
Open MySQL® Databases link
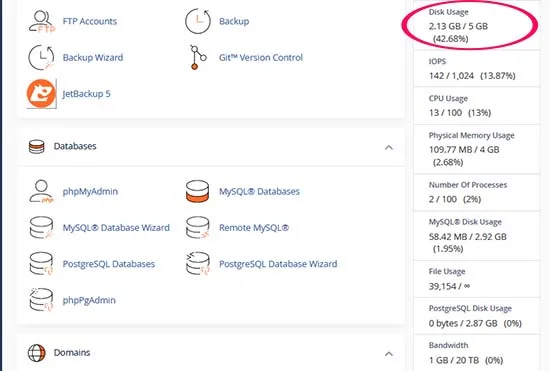[x=260, y=191]
